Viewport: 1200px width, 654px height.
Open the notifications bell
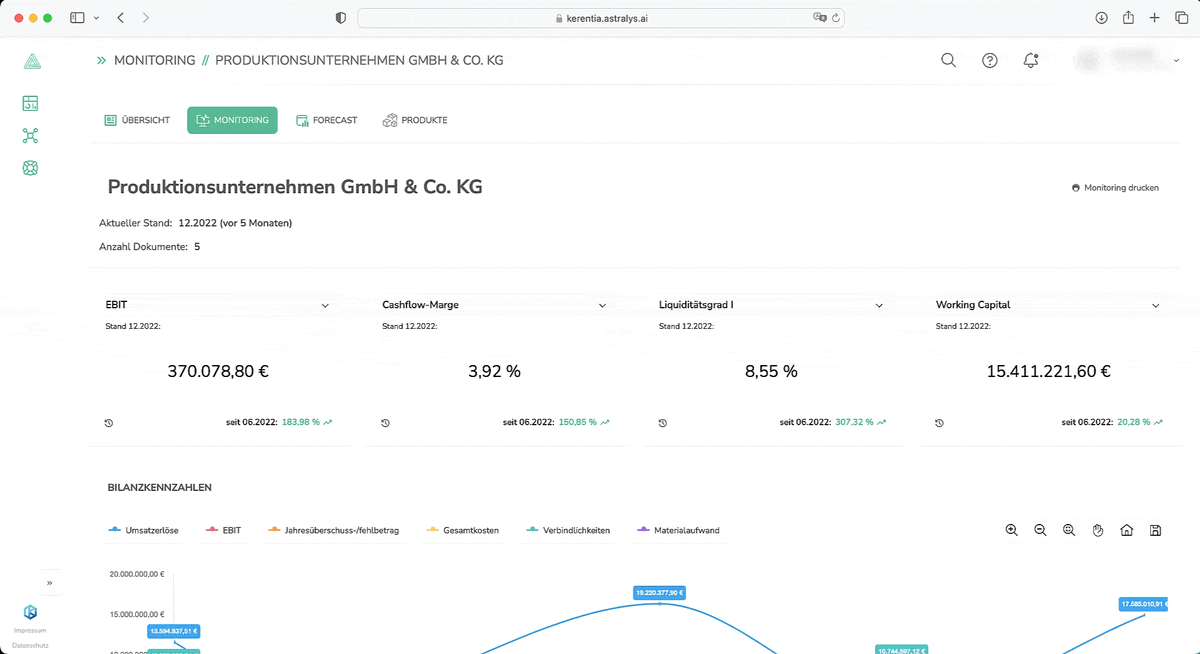click(1031, 61)
